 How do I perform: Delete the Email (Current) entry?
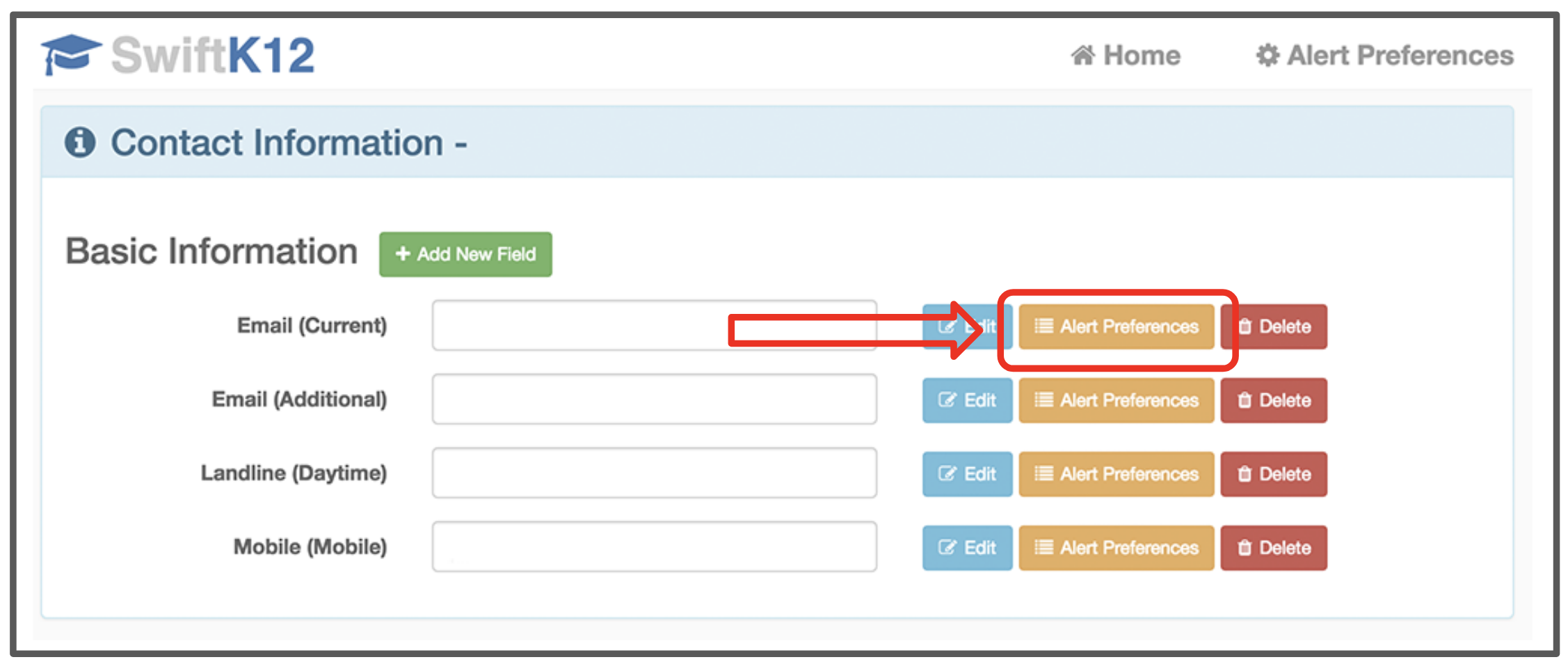tap(1274, 326)
